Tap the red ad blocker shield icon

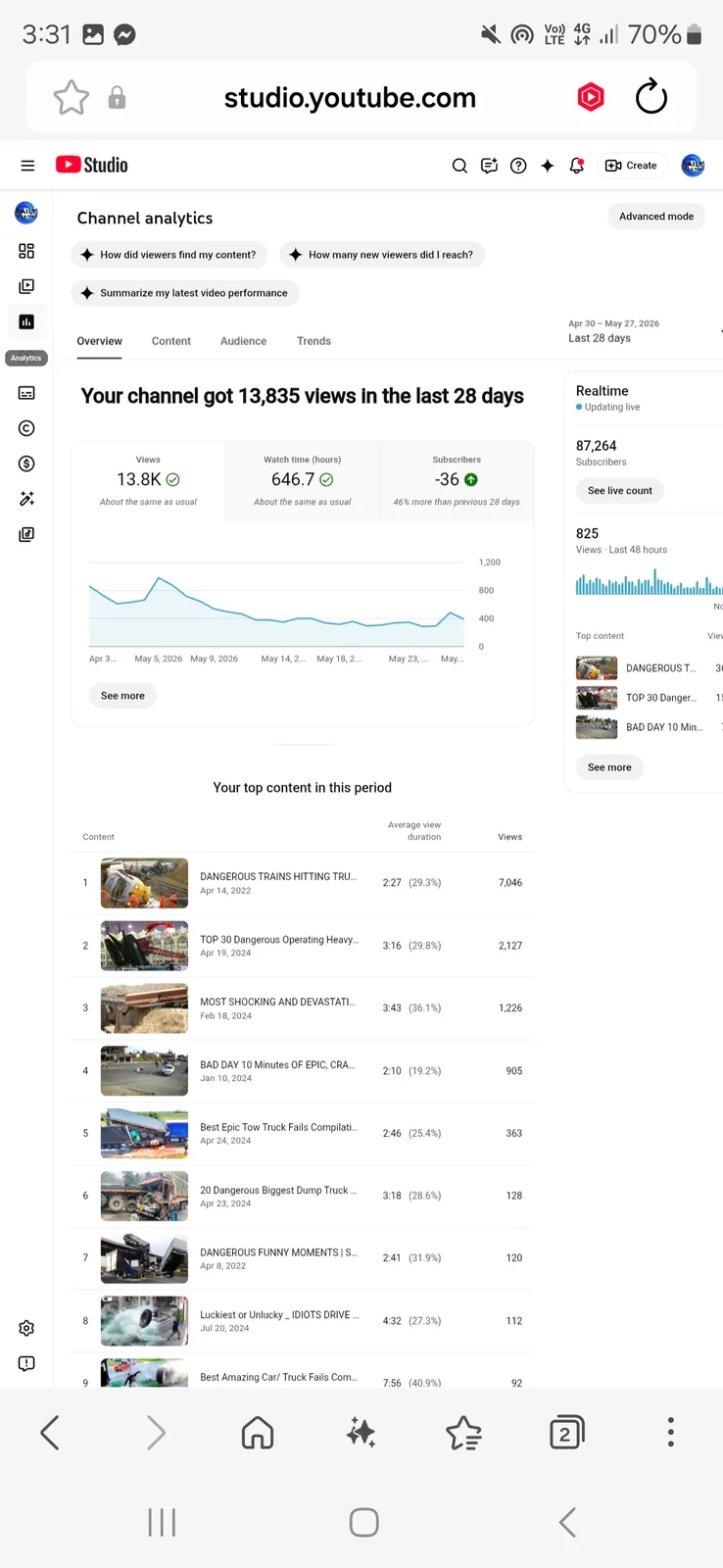[591, 97]
